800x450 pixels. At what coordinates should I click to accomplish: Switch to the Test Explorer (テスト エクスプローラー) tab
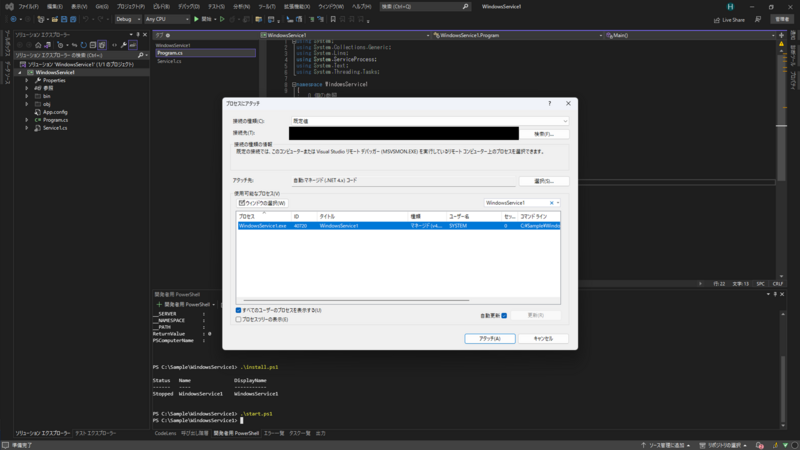coord(95,433)
